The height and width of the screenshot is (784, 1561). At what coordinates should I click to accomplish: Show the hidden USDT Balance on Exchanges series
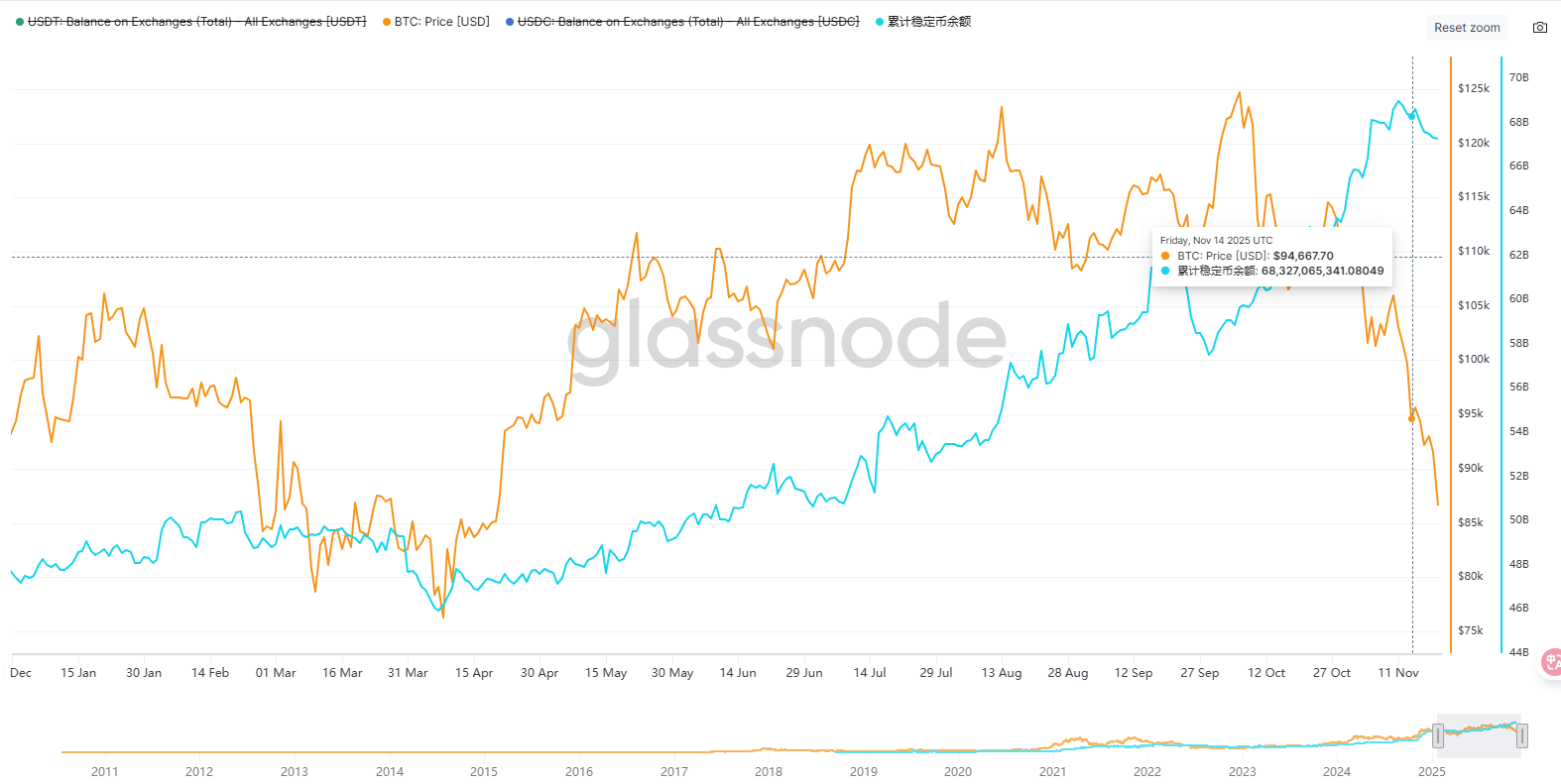[196, 22]
